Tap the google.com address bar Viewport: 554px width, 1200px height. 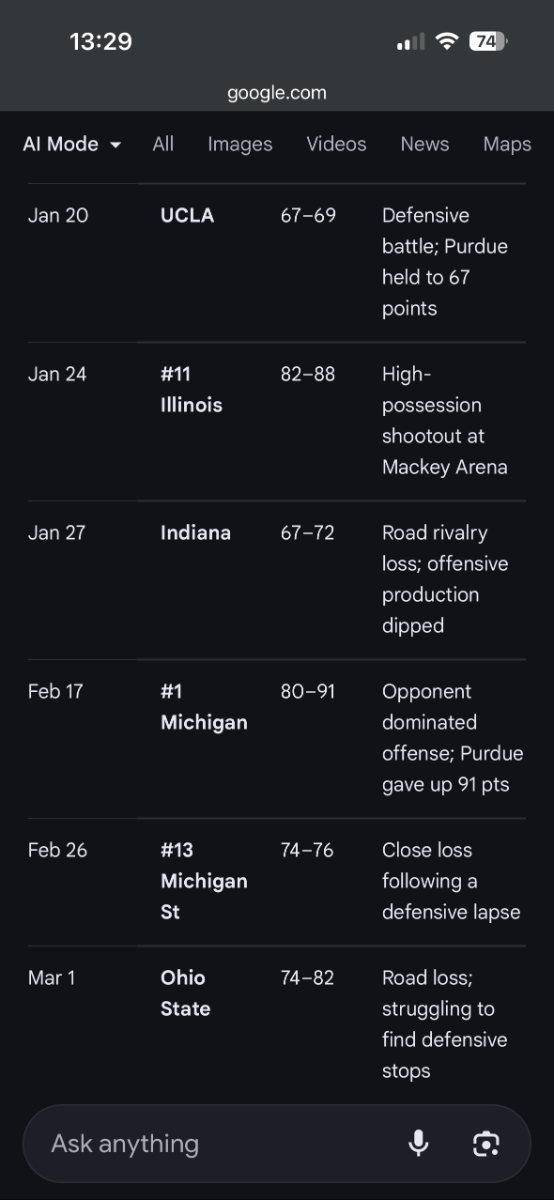coord(277,93)
